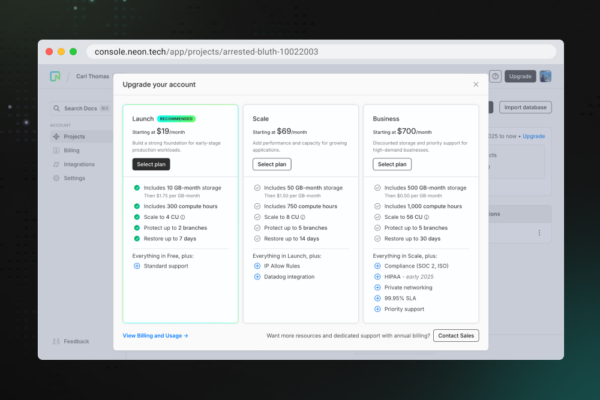Click info icon next to Scale to 4 CU
The height and width of the screenshot is (400, 600).
coord(183,217)
